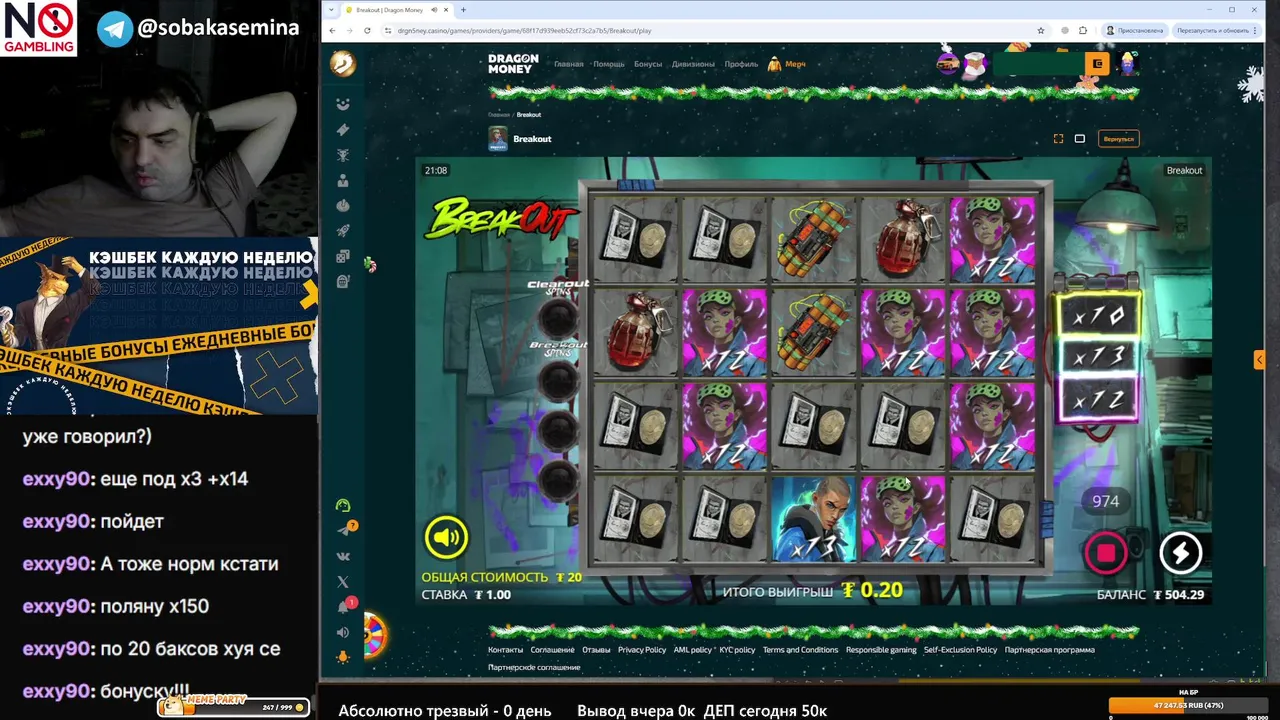Open the Соглашение footer link
This screenshot has width=1280, height=720.
pos(552,650)
